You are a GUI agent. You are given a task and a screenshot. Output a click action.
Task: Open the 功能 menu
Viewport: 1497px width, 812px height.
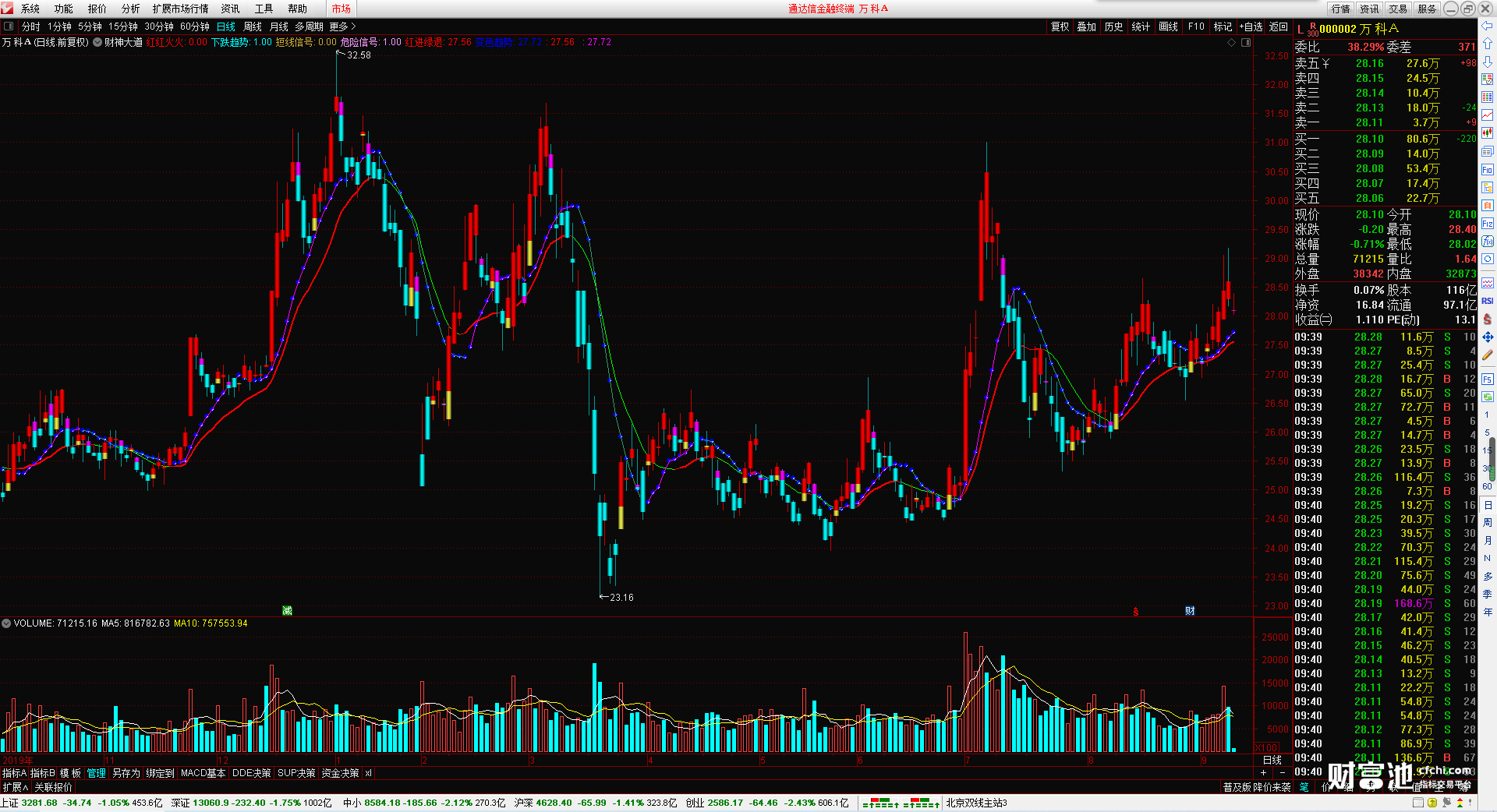point(64,9)
